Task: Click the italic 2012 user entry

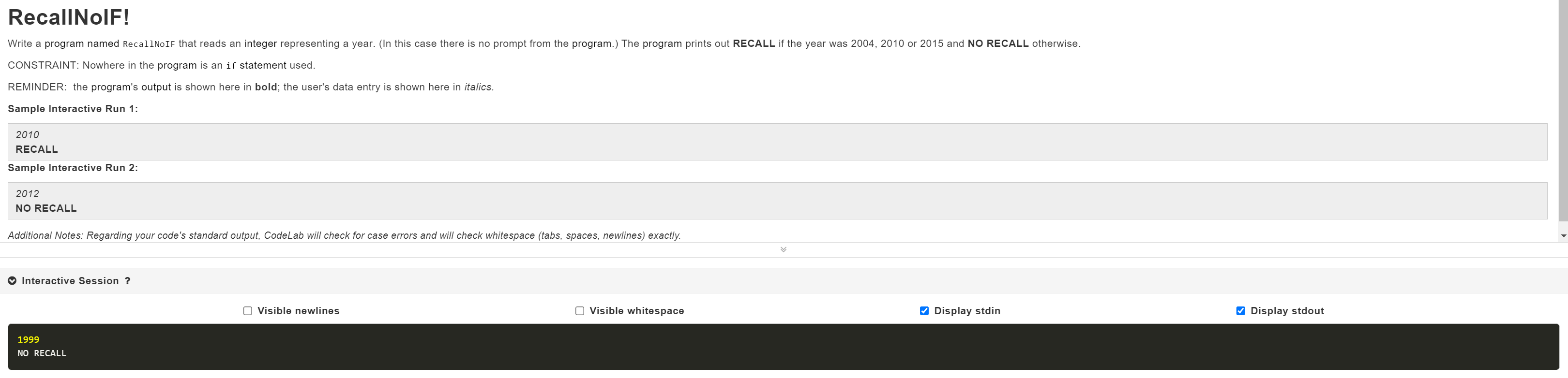Action: pos(28,193)
